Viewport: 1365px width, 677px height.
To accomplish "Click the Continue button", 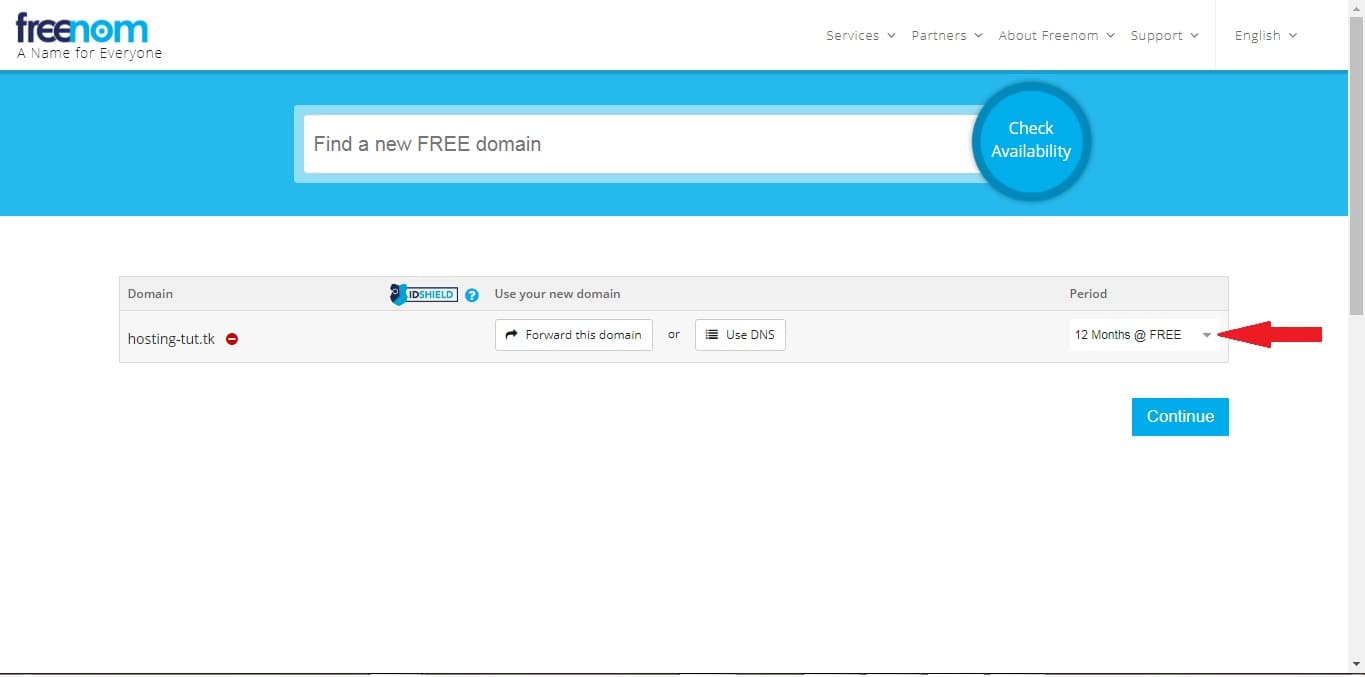I will point(1180,417).
